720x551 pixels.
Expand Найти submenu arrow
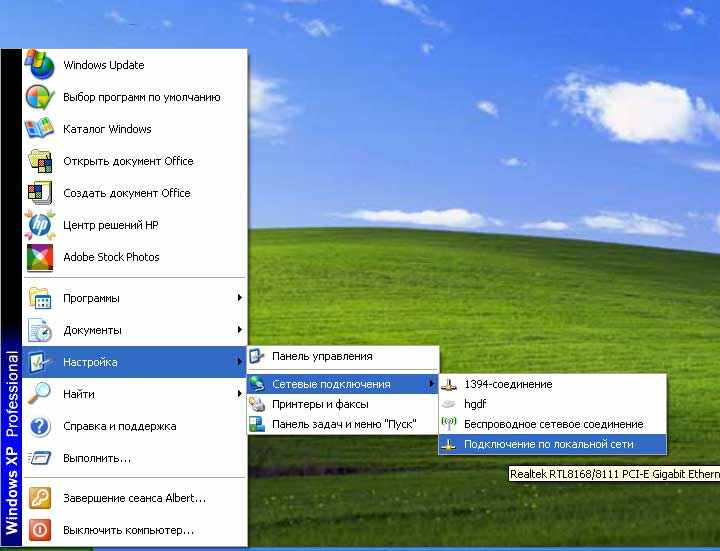click(239, 394)
